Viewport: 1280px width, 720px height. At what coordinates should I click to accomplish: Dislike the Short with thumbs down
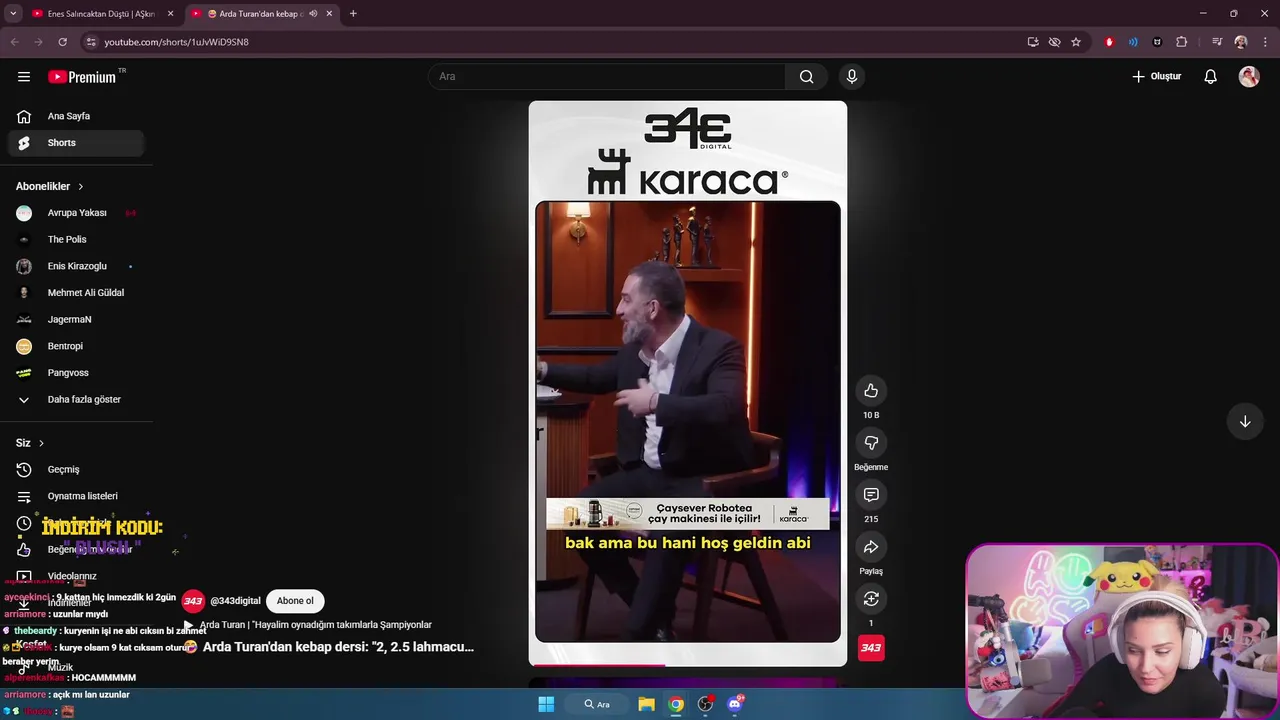click(x=871, y=443)
